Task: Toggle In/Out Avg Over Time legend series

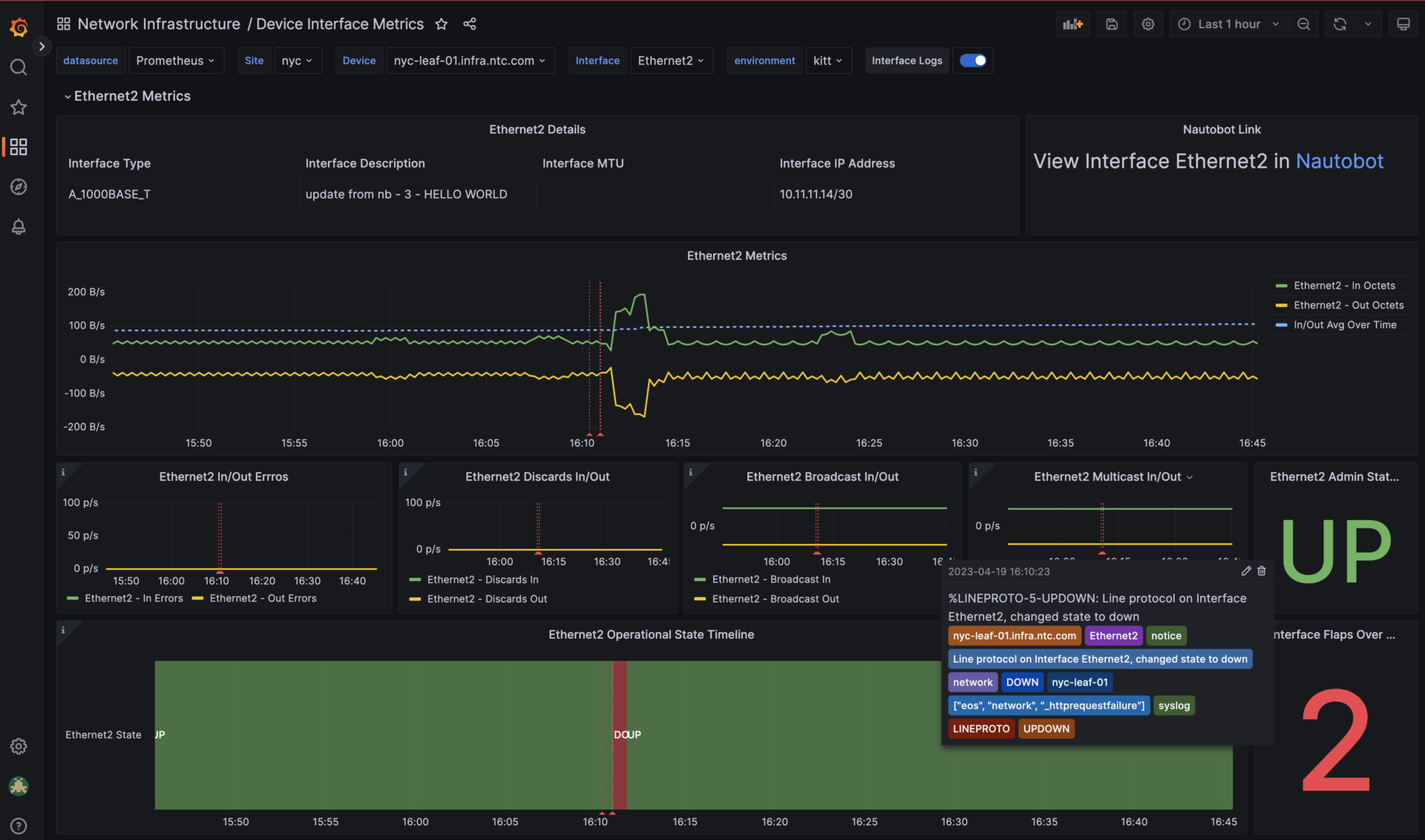Action: tap(1345, 325)
